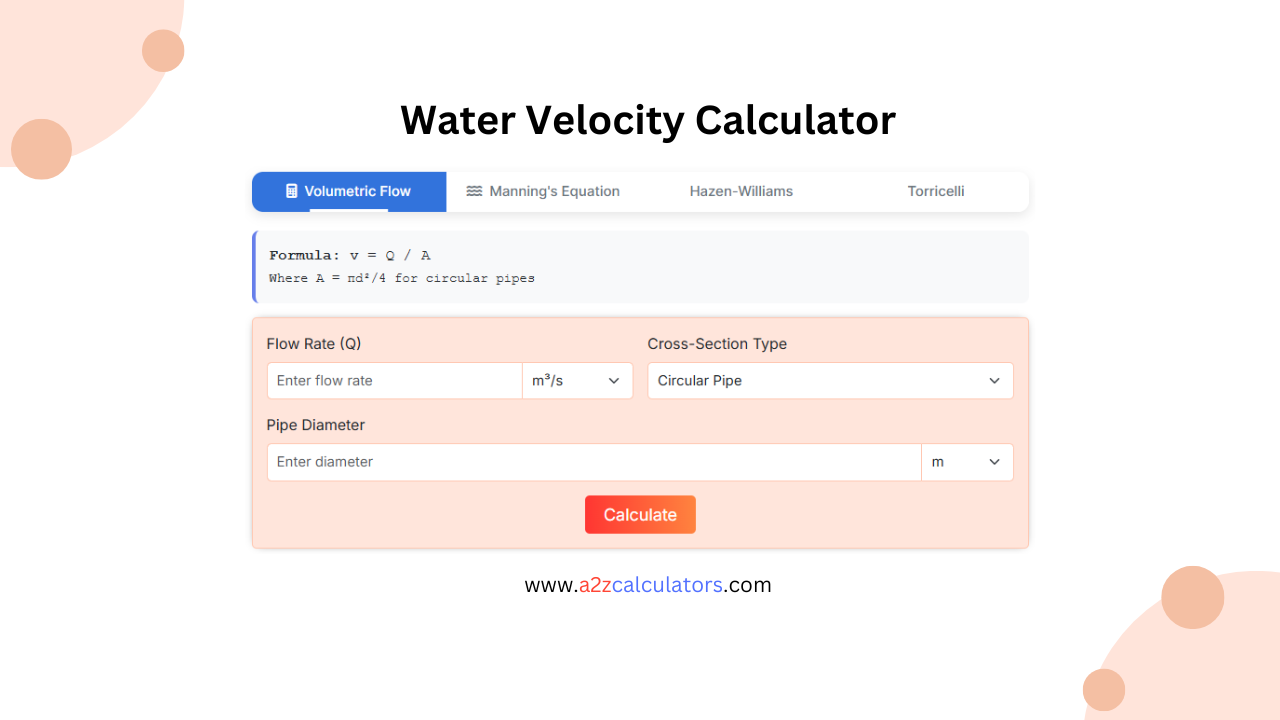This screenshot has height=720, width=1280.
Task: Click the waves icon beside Manning's Equation
Action: [x=474, y=191]
